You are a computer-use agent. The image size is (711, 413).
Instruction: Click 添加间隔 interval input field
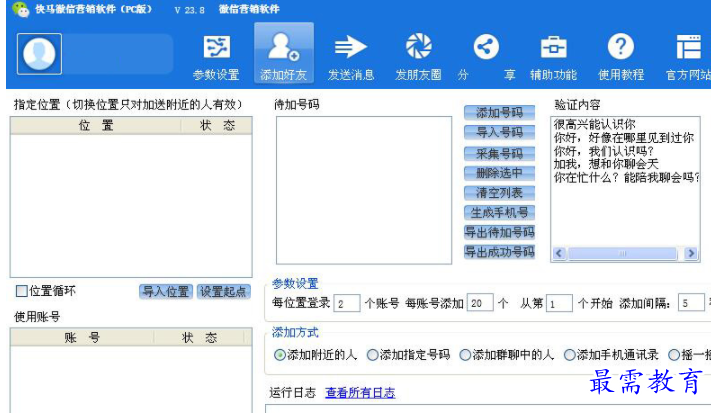click(691, 303)
